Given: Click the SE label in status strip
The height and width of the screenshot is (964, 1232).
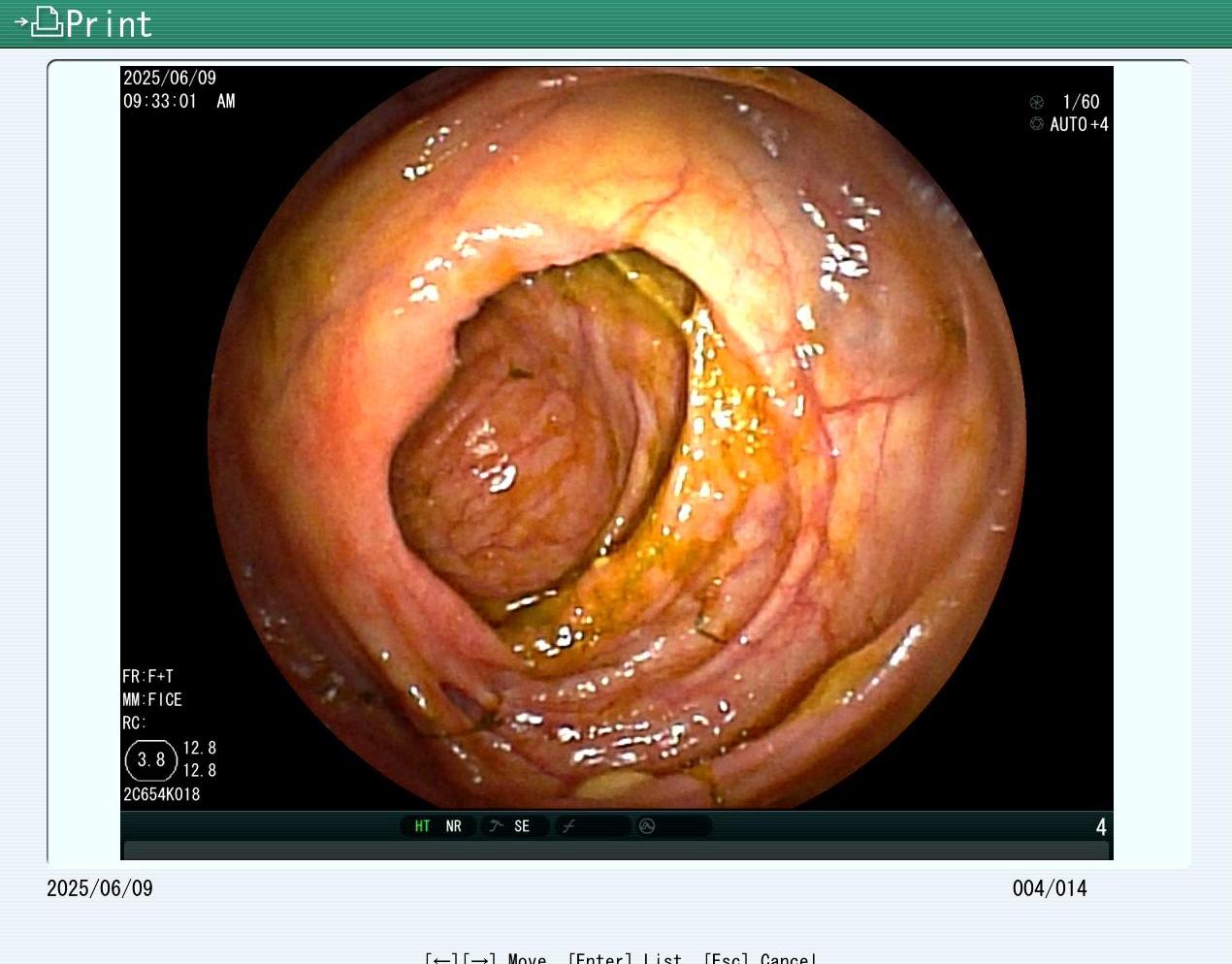Looking at the screenshot, I should coord(522,826).
